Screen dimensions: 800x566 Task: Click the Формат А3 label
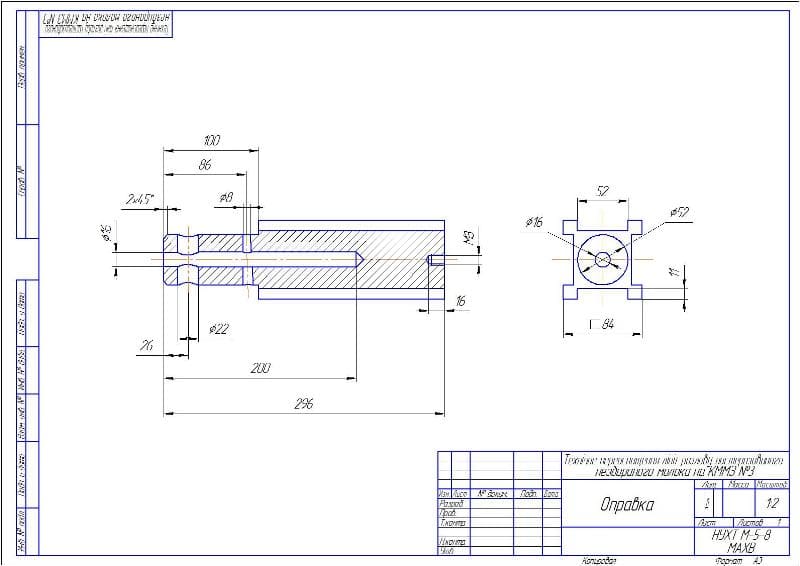739,561
